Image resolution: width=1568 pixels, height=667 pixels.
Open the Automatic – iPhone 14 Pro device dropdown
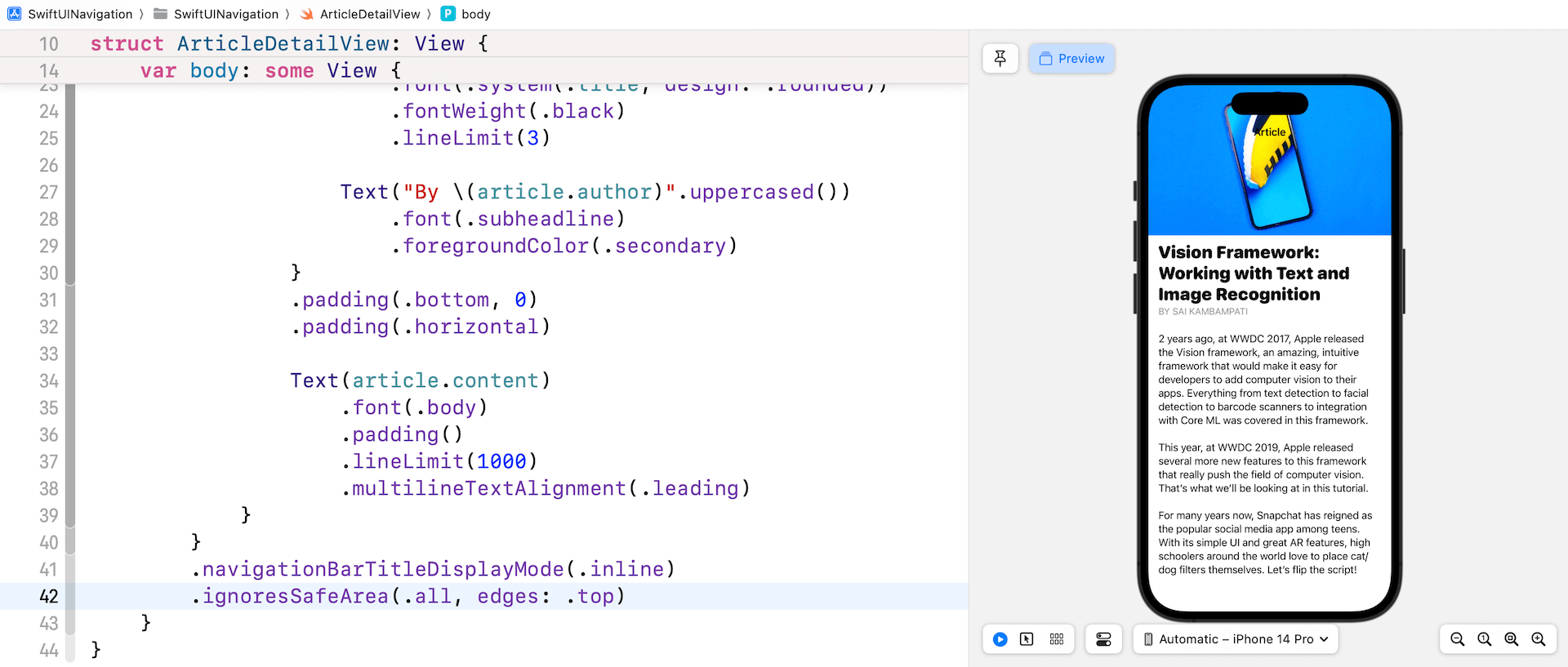(x=1235, y=639)
